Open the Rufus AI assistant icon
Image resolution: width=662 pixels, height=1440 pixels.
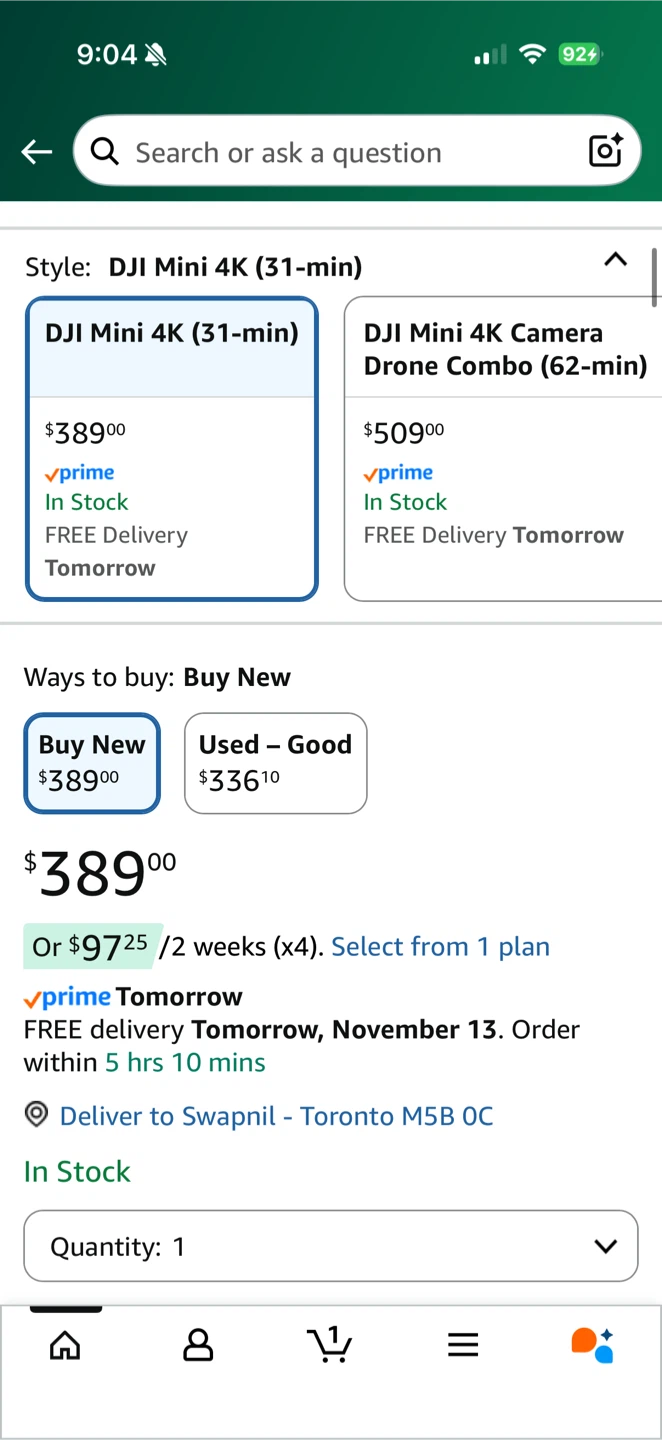[592, 1345]
